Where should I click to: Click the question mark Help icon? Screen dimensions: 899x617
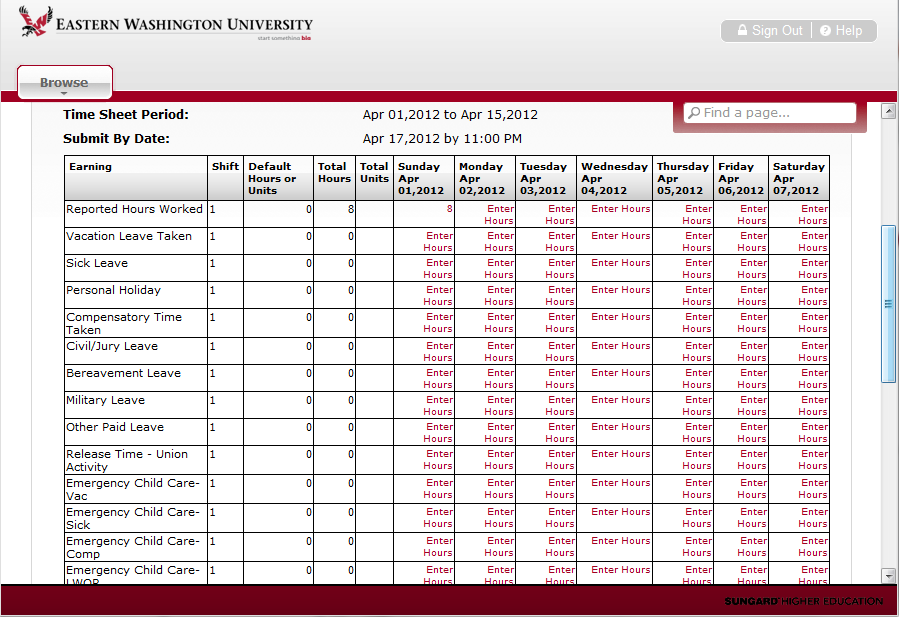pos(825,30)
